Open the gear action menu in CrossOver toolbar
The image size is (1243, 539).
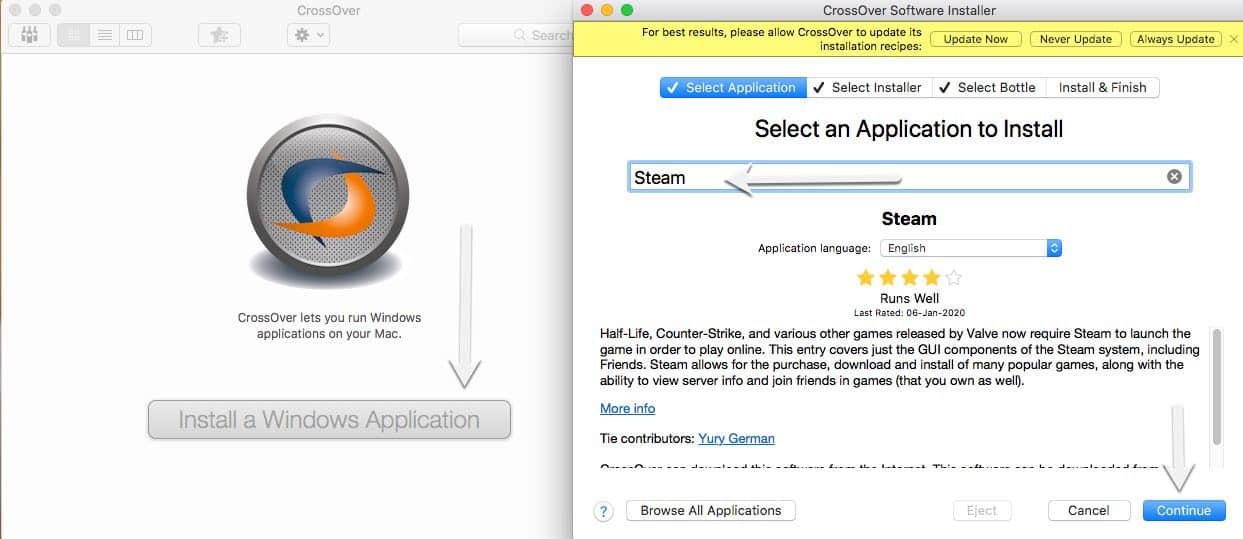pyautogui.click(x=307, y=35)
